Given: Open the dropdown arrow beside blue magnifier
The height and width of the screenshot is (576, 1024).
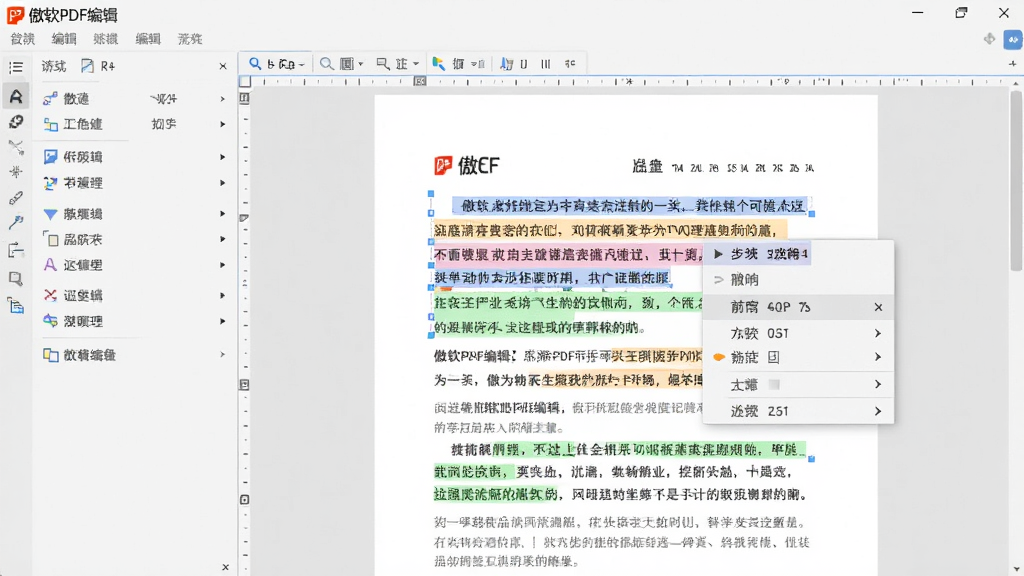Looking at the screenshot, I should (x=302, y=65).
